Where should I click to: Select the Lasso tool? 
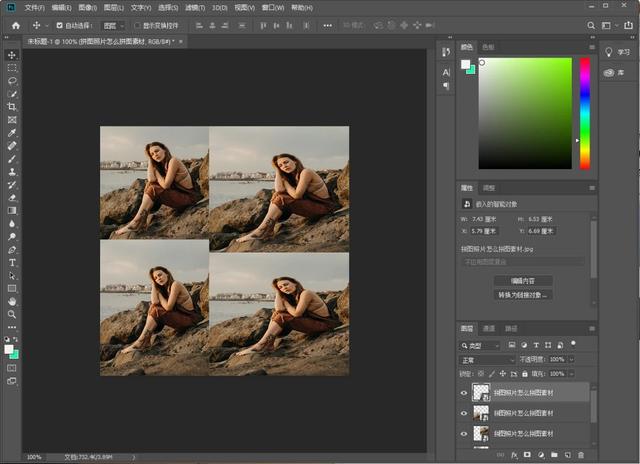click(12, 81)
